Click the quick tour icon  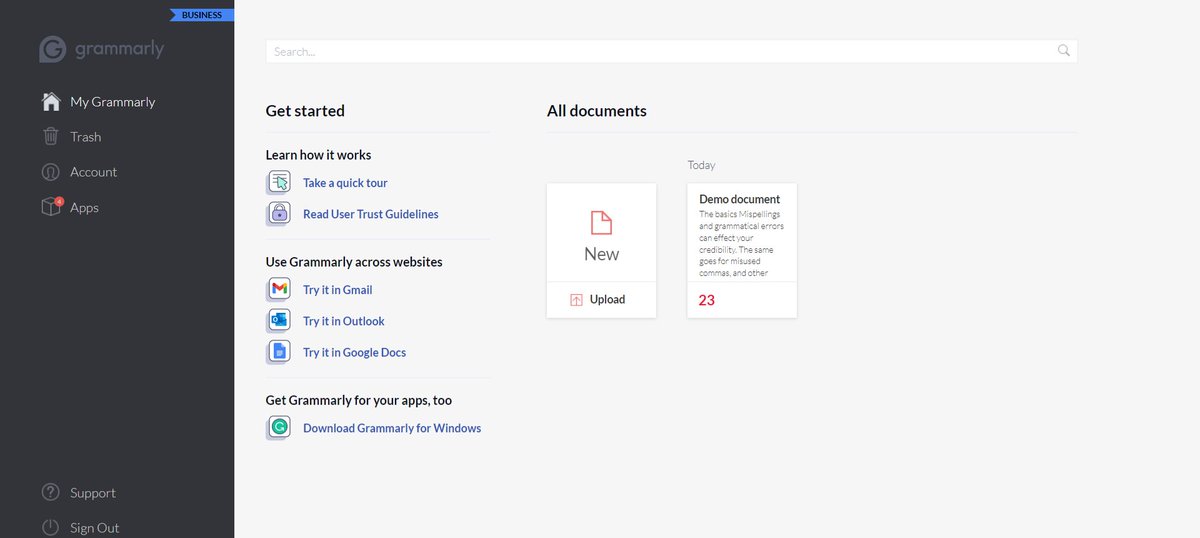pyautogui.click(x=279, y=183)
